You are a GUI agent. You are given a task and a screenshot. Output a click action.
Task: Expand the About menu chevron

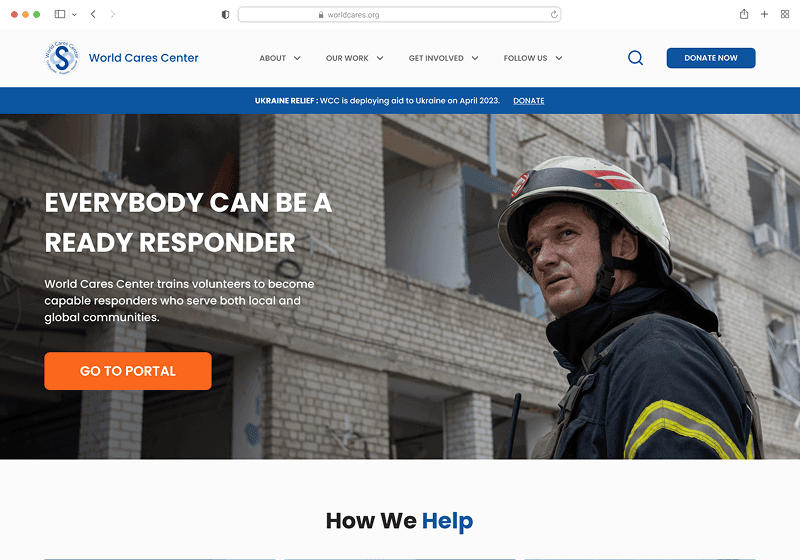297,58
